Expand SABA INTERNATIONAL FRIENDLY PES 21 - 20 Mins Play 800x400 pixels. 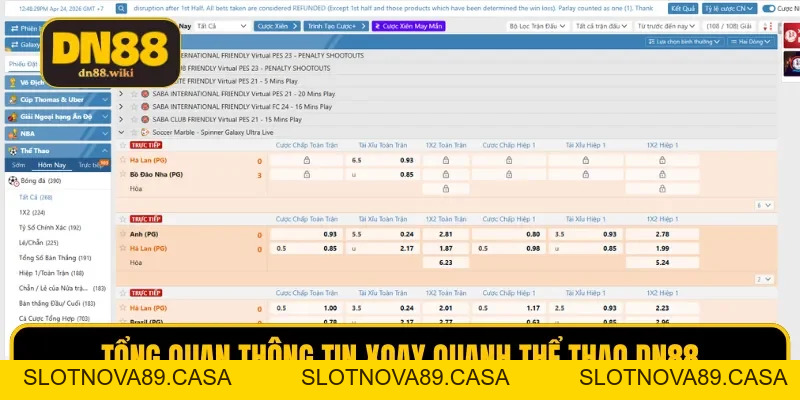[121, 94]
